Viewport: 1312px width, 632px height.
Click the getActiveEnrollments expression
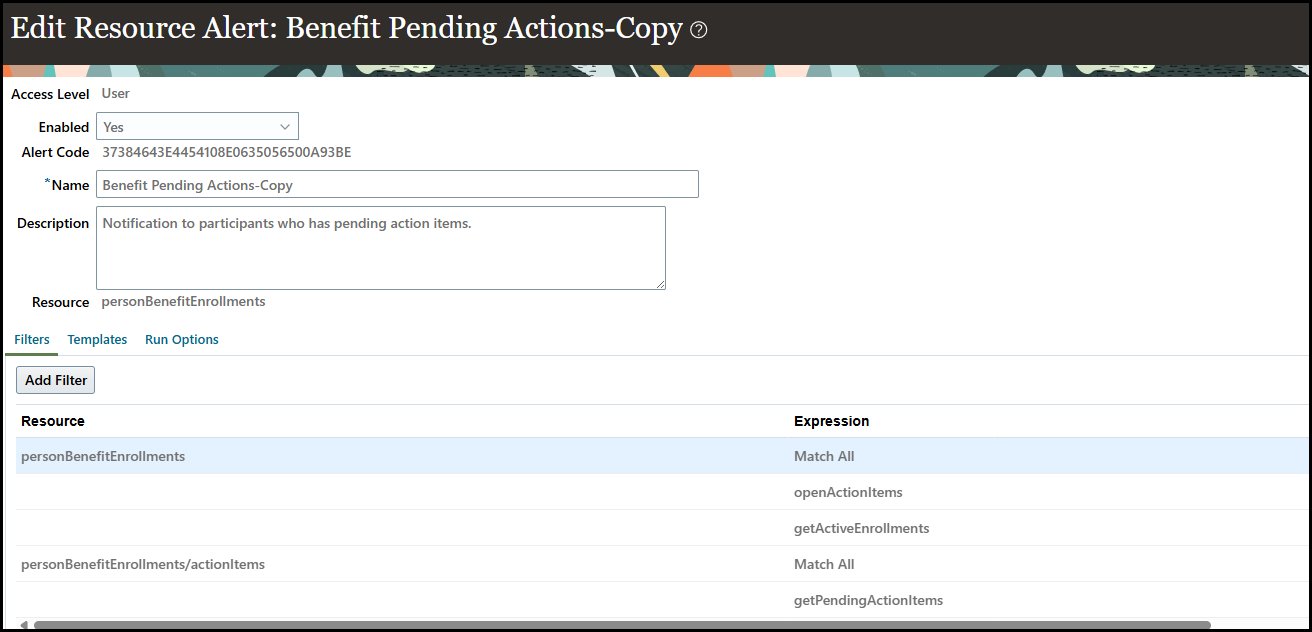(x=861, y=528)
